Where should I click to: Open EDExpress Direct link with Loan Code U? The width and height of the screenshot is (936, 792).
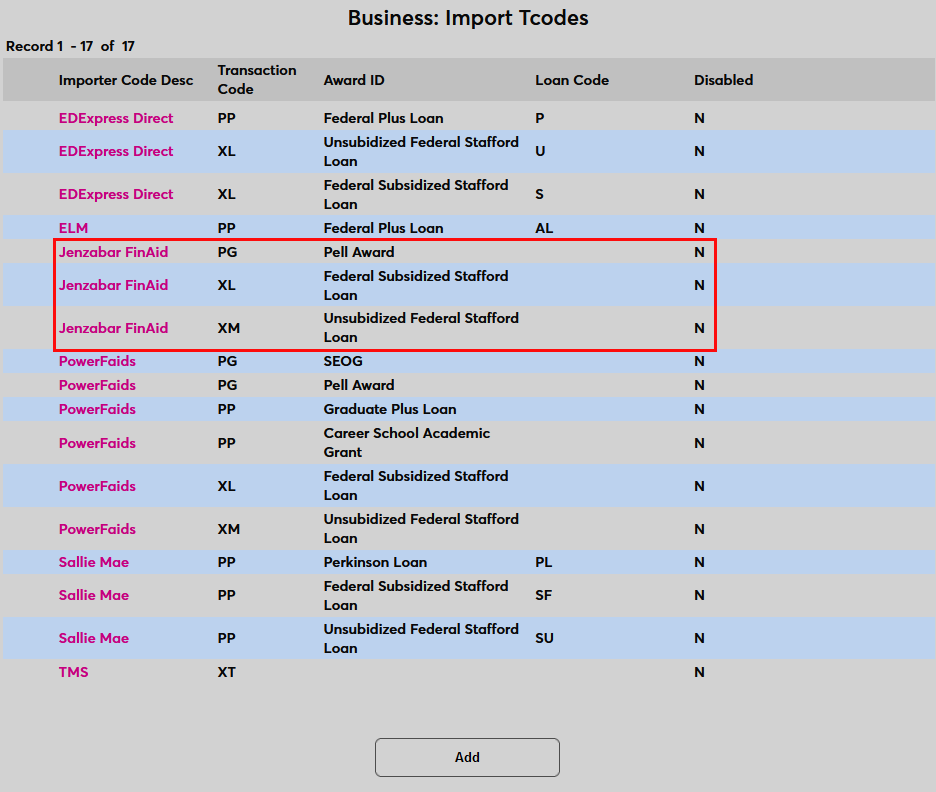click(116, 151)
